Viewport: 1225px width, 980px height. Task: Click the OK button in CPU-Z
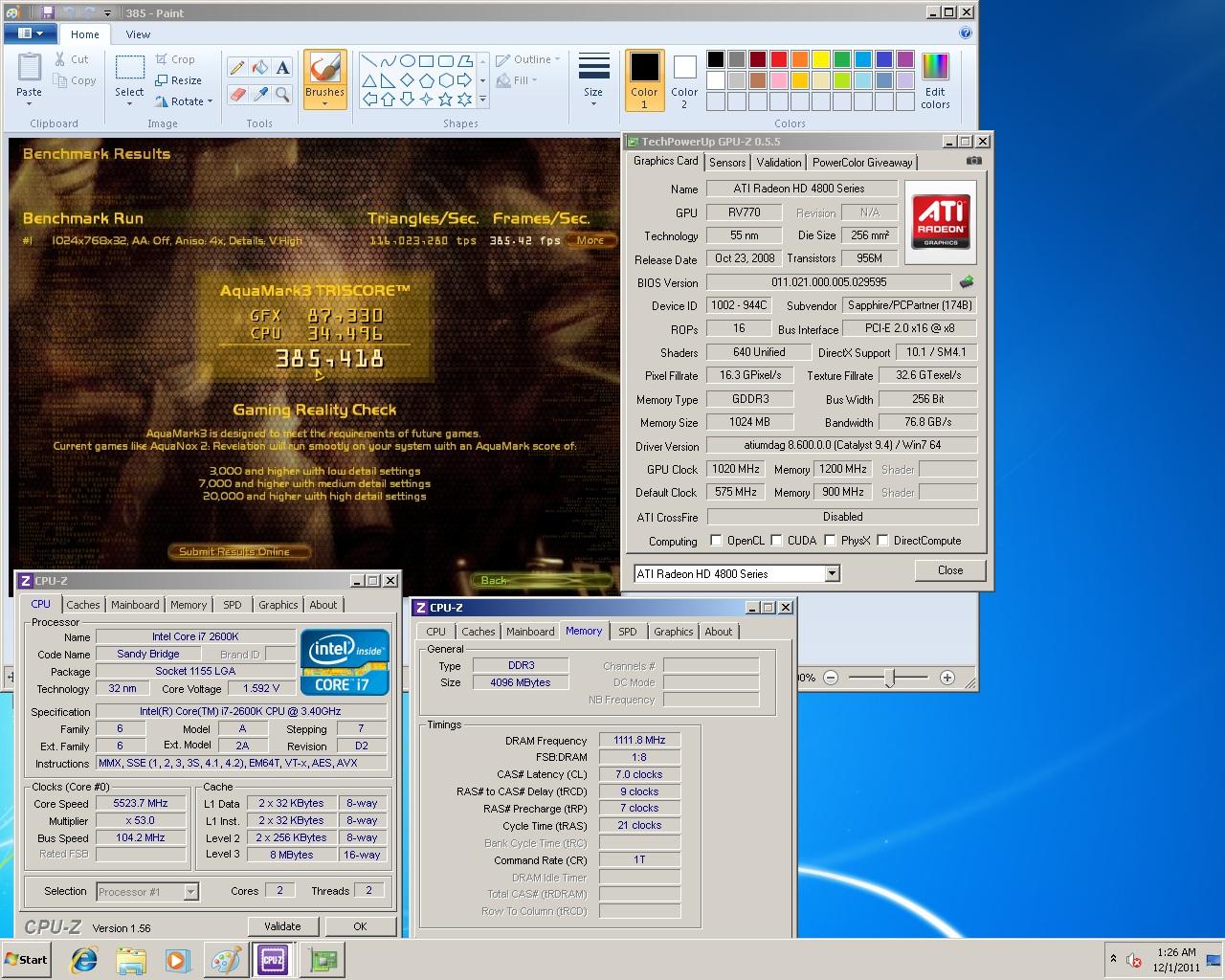(360, 926)
